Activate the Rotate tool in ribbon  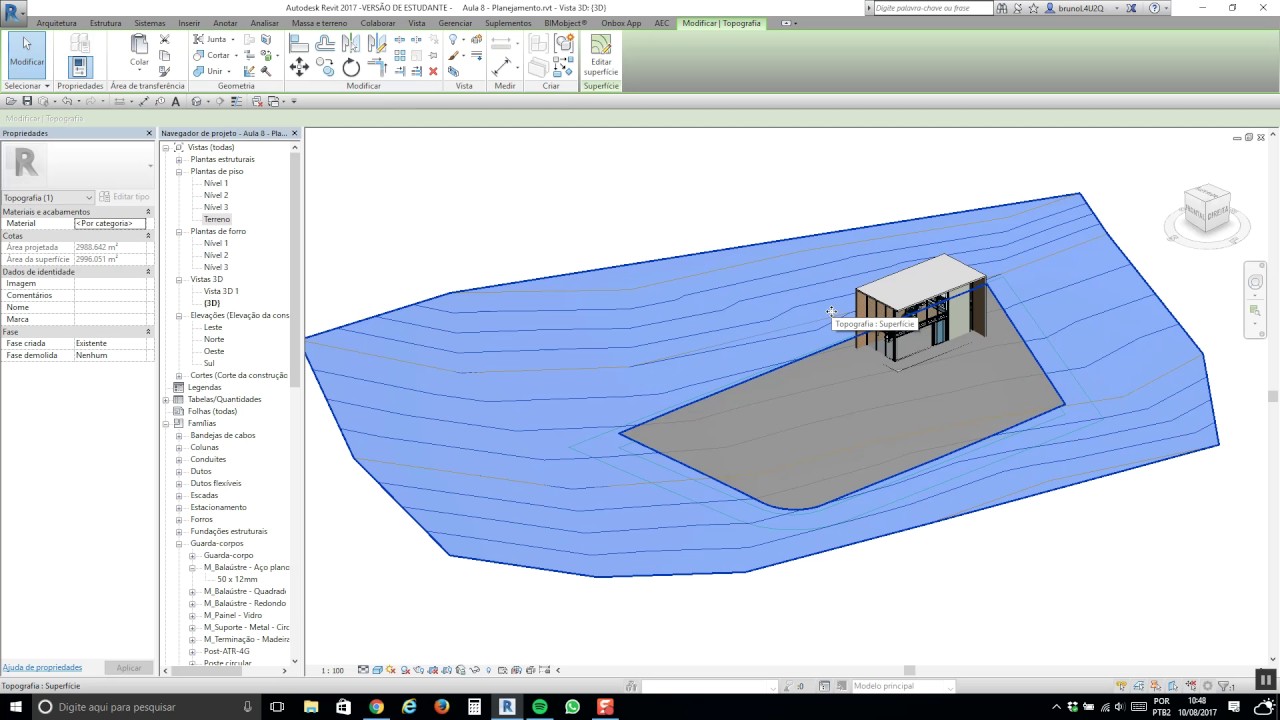[351, 68]
